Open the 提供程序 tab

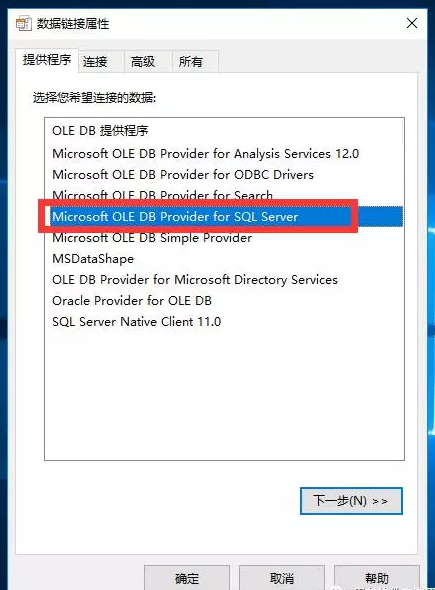[x=47, y=60]
